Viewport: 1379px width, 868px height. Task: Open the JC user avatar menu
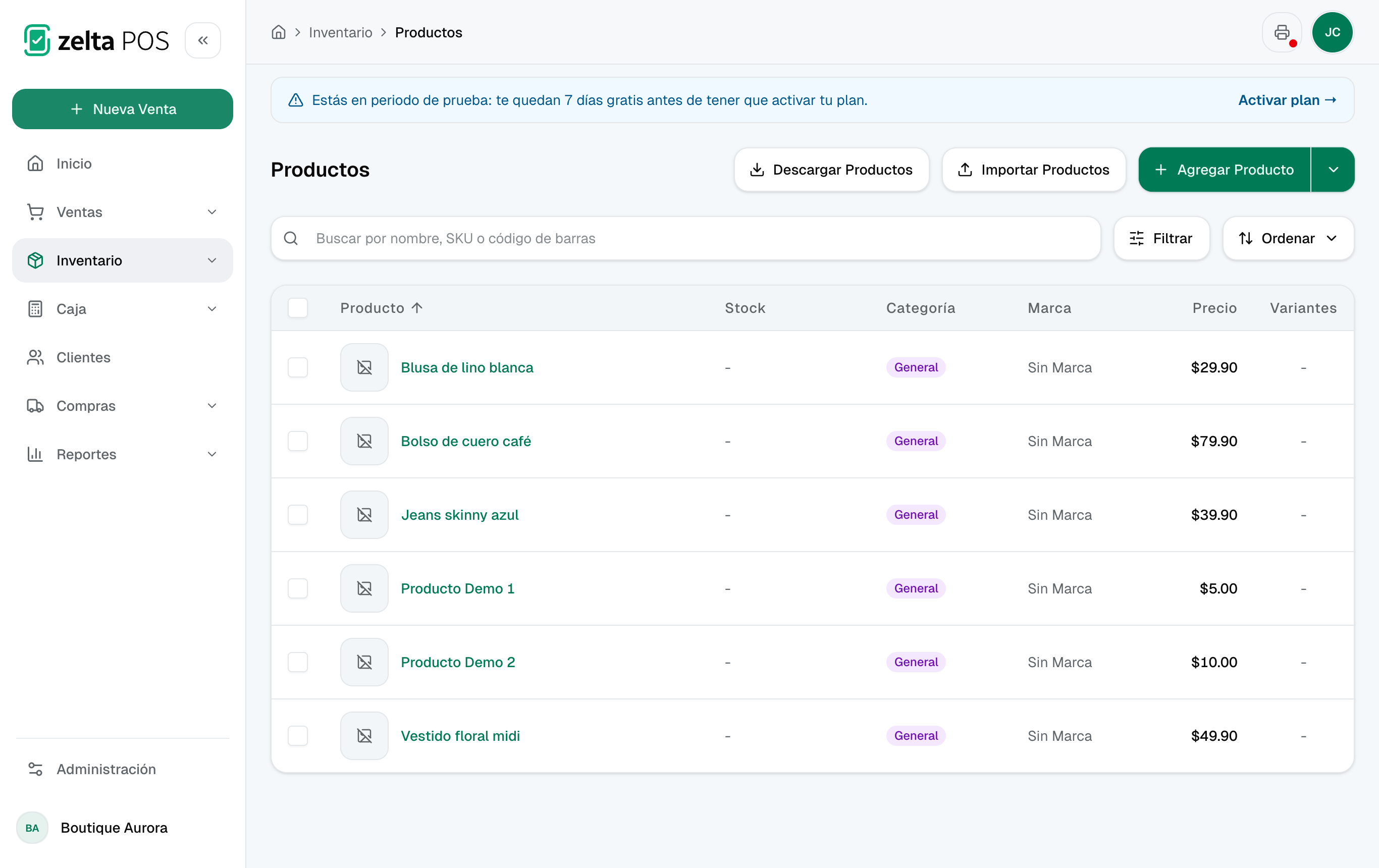[1332, 33]
